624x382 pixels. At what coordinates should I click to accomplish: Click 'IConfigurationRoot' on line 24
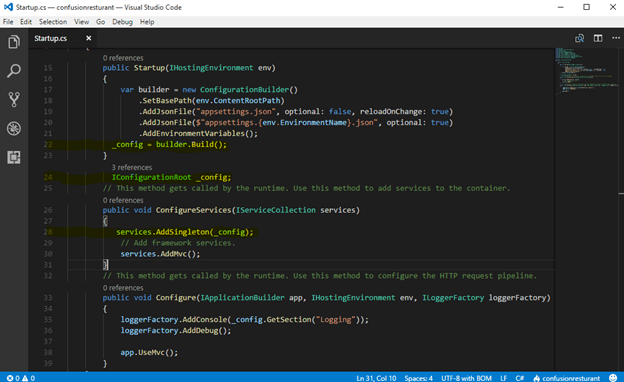tap(151, 177)
